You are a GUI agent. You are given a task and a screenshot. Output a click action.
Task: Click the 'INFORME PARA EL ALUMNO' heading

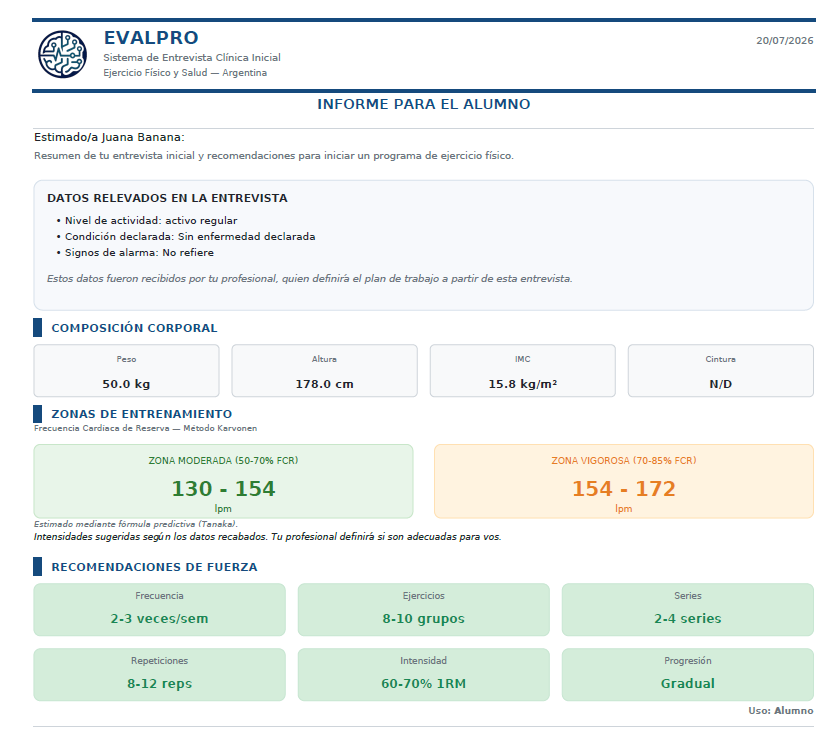424,104
